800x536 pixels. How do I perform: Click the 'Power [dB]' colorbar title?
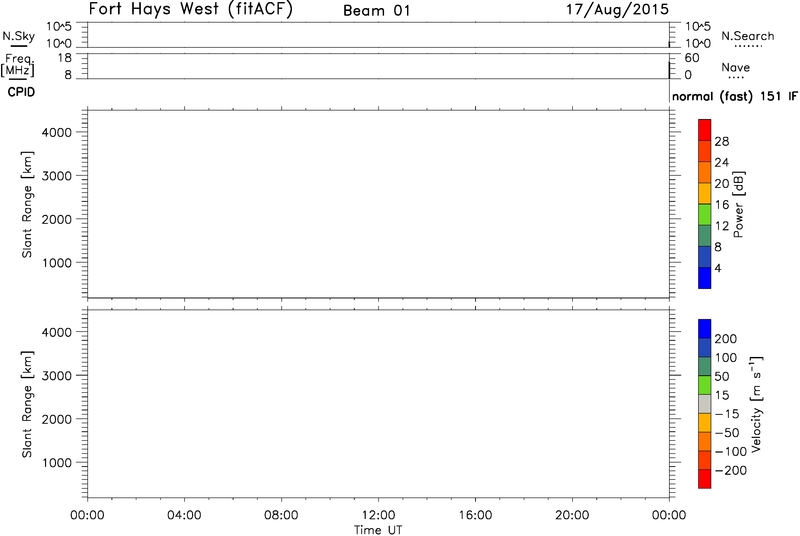tap(738, 205)
